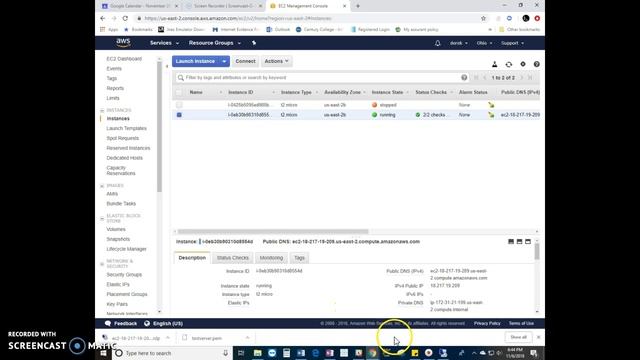Click the details pane vertical scrollbar
Image resolution: width=640 pixels, height=360 pixels.
coord(537,252)
